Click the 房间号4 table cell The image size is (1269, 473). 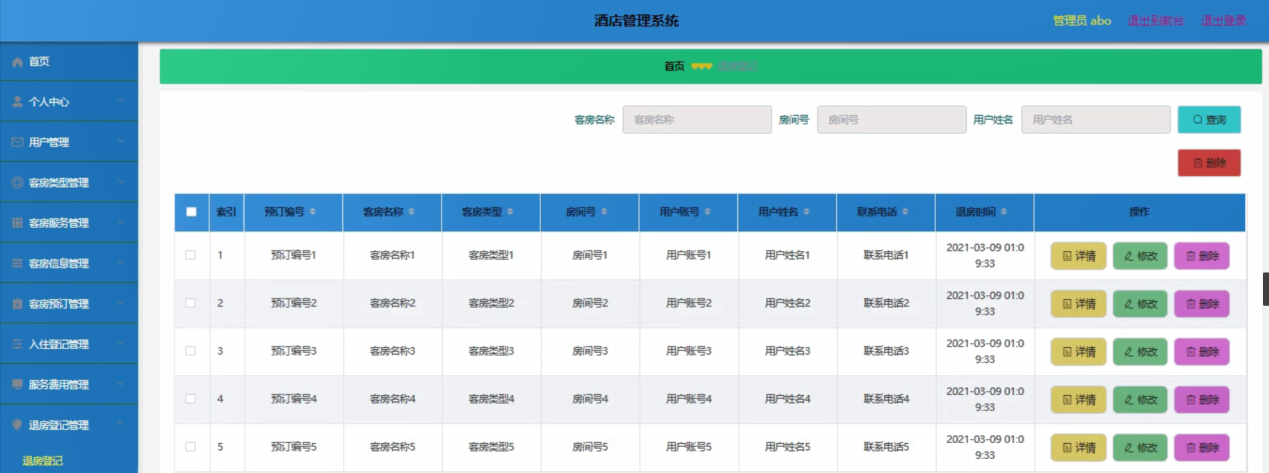(x=590, y=399)
